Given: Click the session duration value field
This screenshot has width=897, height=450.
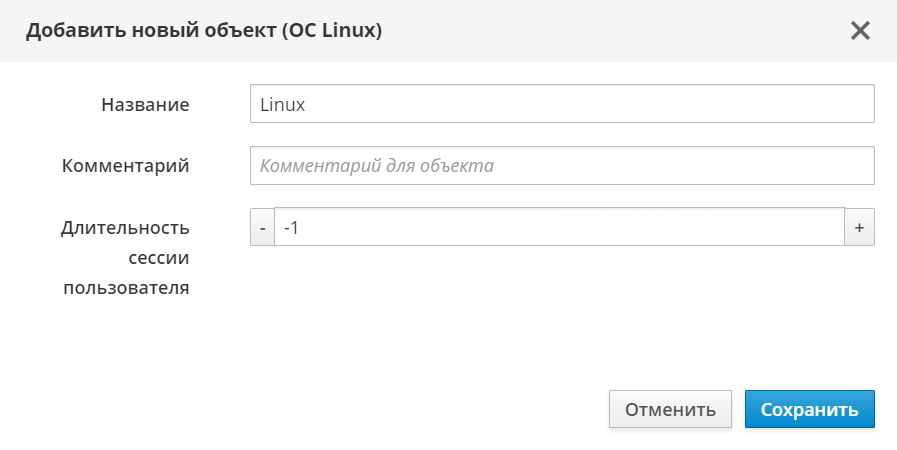Looking at the screenshot, I should click(559, 227).
